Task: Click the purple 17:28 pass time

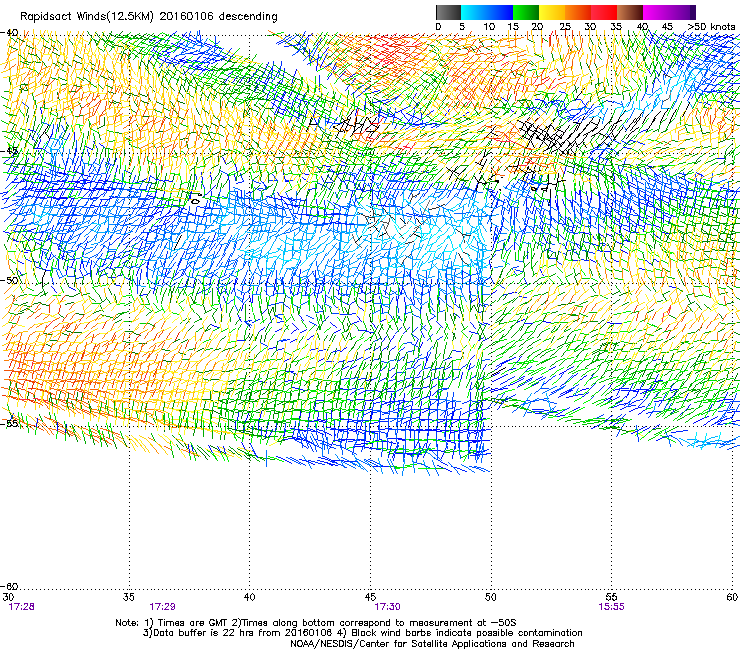Action: (x=21, y=607)
